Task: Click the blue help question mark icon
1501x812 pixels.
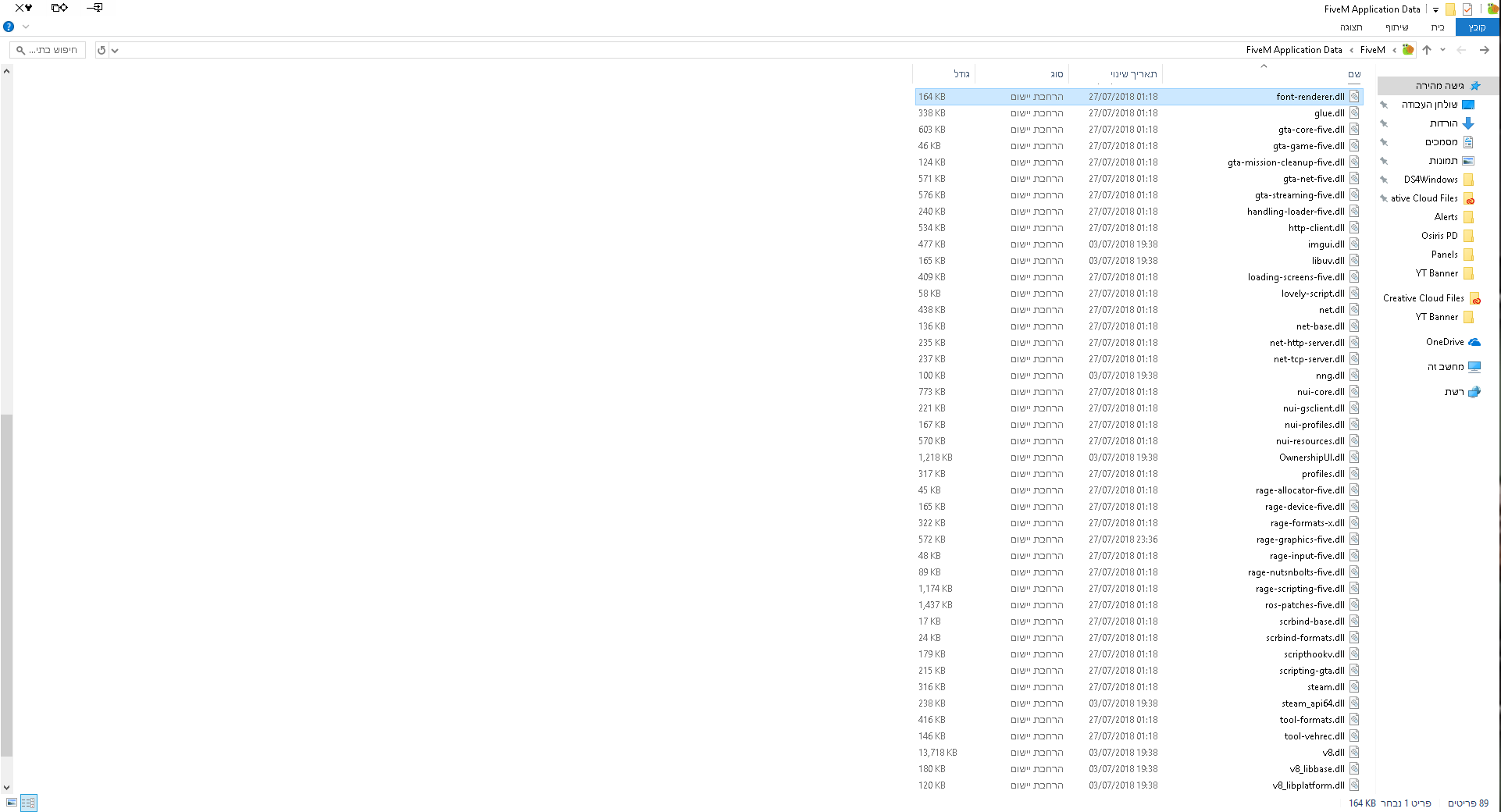Action: coord(9,27)
